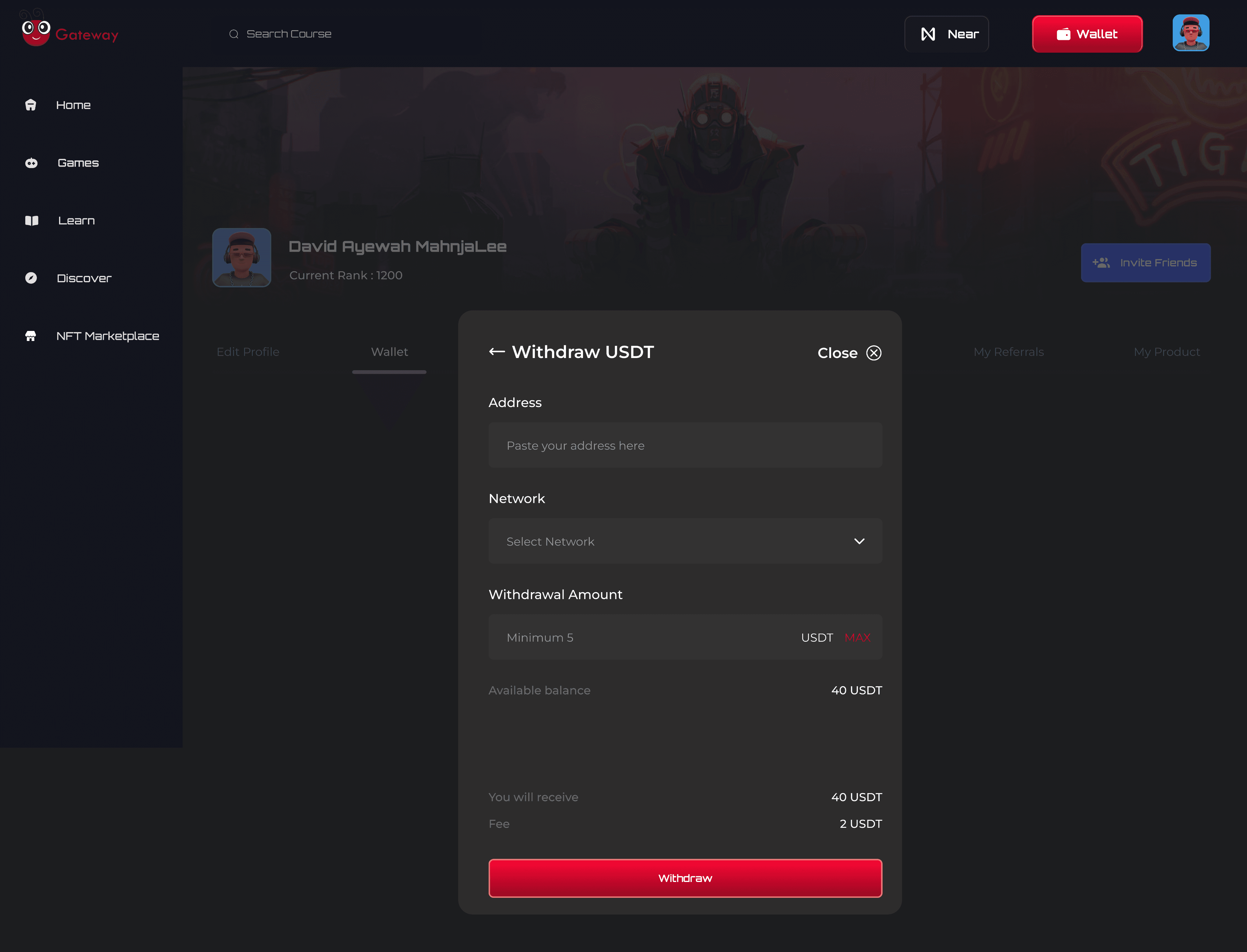This screenshot has height=952, width=1247.
Task: Open the My Referrals tab
Action: click(x=1009, y=352)
